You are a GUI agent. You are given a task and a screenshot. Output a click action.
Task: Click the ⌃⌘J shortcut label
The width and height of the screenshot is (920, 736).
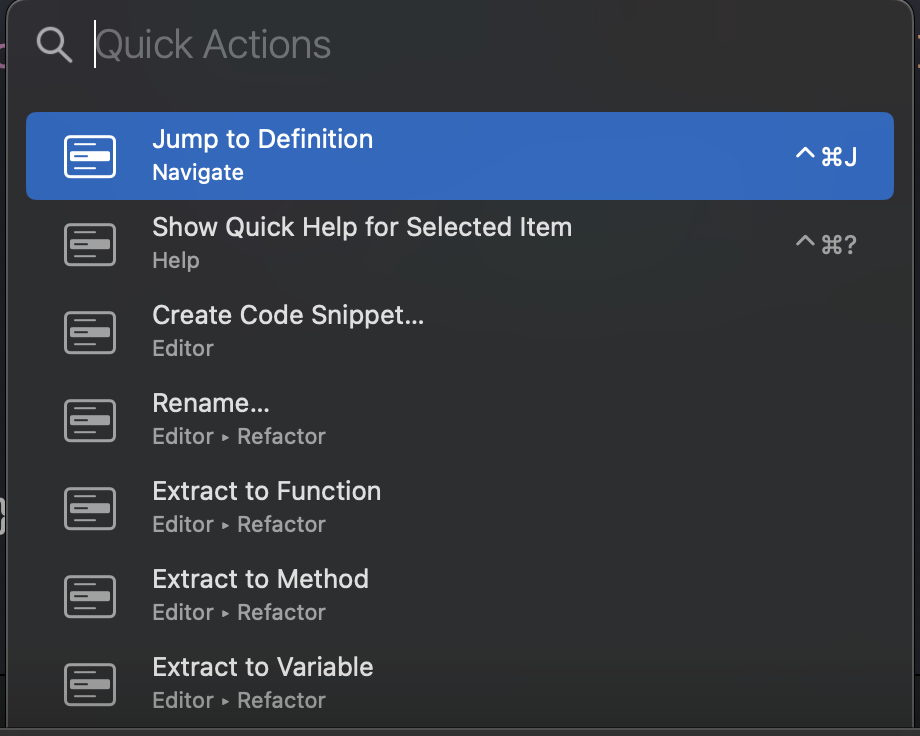[826, 156]
